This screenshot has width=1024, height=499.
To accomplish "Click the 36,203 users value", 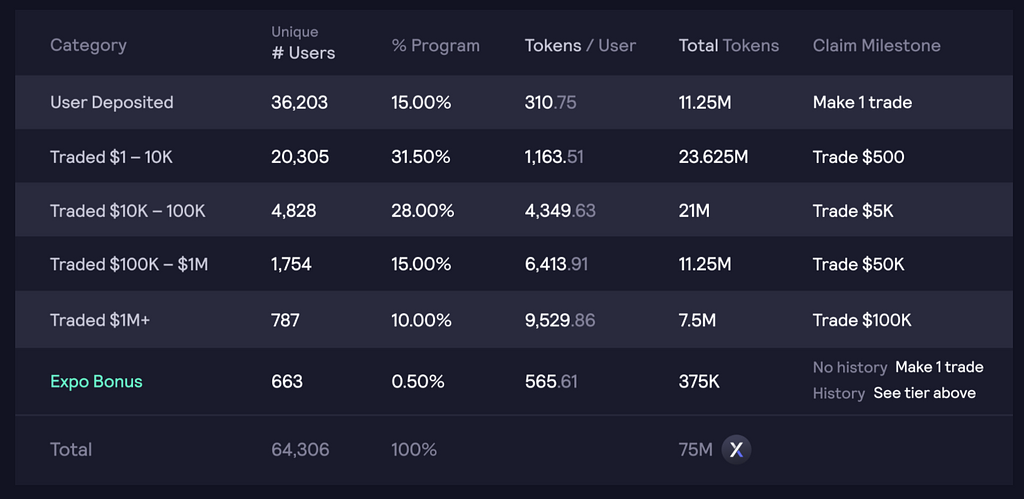I will [300, 103].
